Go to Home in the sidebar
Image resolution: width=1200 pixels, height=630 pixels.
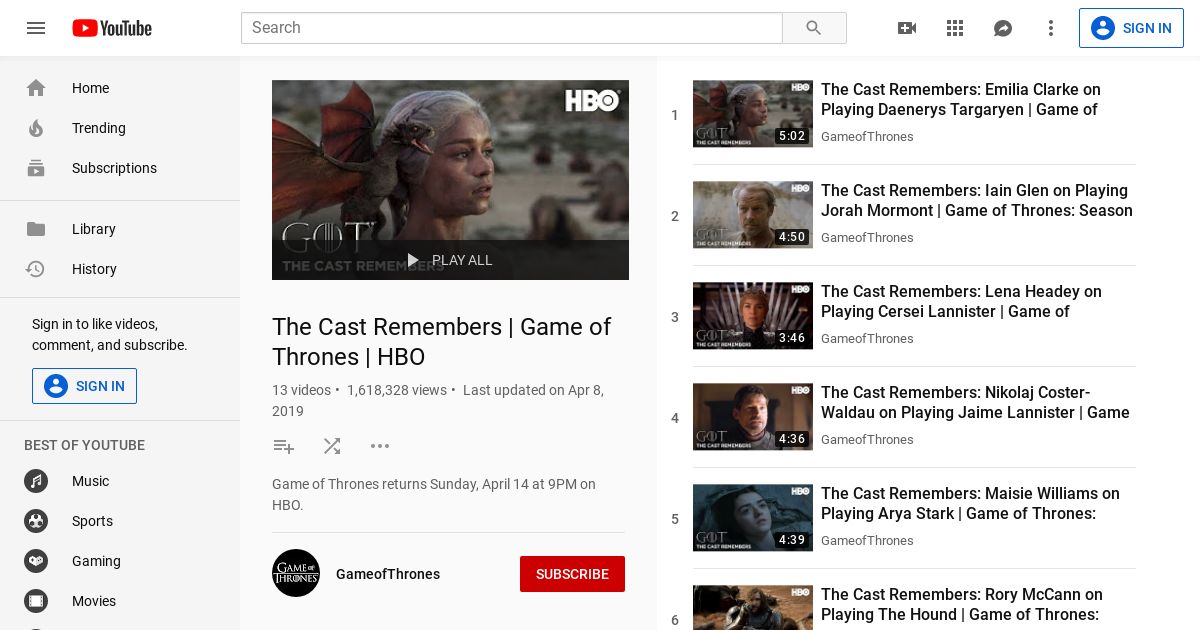click(x=120, y=88)
